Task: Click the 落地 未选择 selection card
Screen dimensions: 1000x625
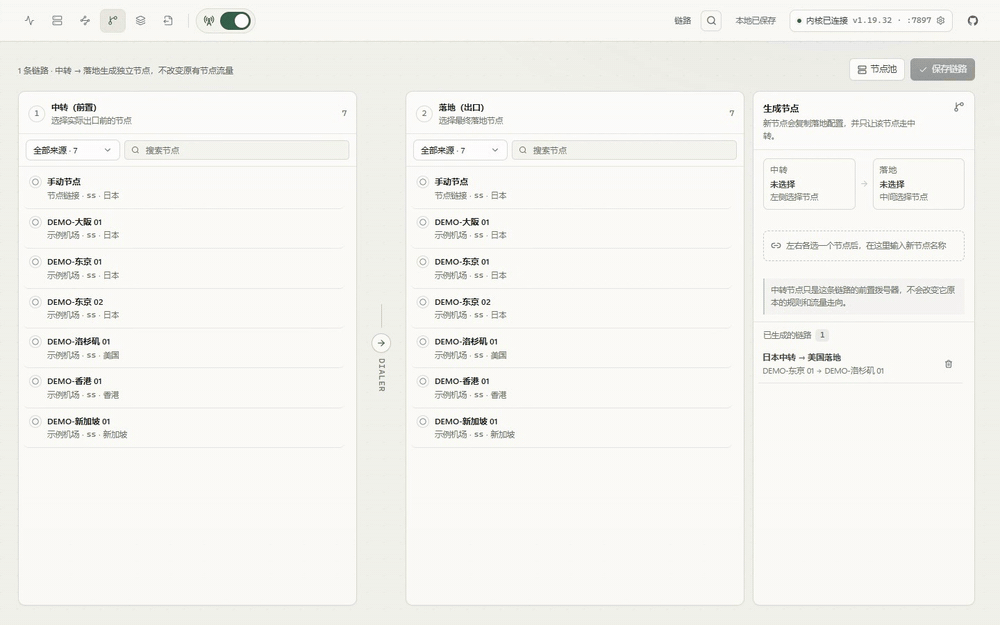Action: [918, 184]
